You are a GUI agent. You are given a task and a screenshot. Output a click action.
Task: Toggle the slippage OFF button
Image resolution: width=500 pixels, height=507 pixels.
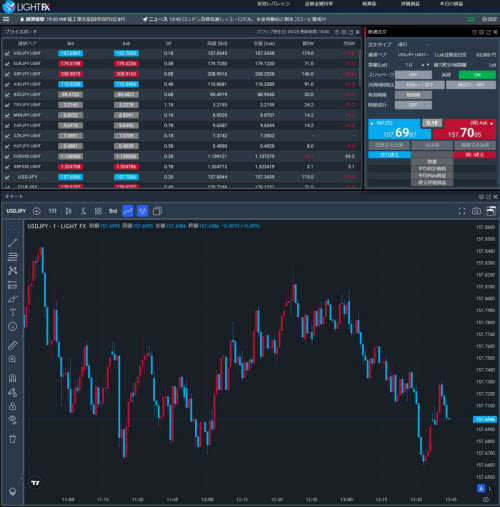click(413, 75)
